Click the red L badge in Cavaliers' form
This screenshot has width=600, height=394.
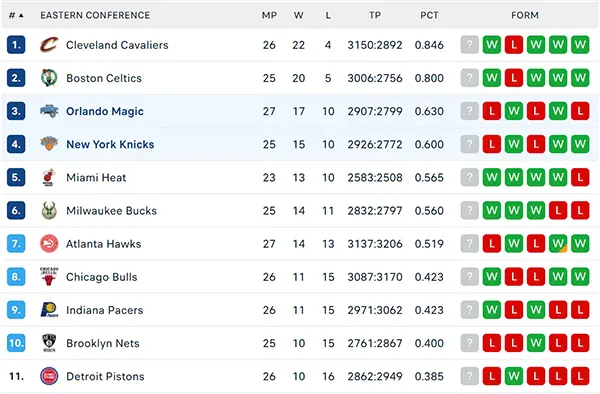514,45
